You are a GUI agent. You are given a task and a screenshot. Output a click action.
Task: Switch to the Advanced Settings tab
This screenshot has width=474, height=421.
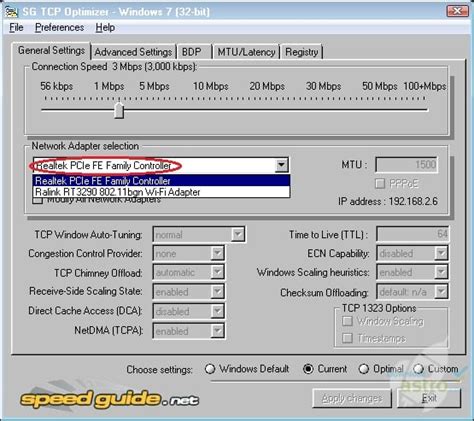[x=133, y=52]
